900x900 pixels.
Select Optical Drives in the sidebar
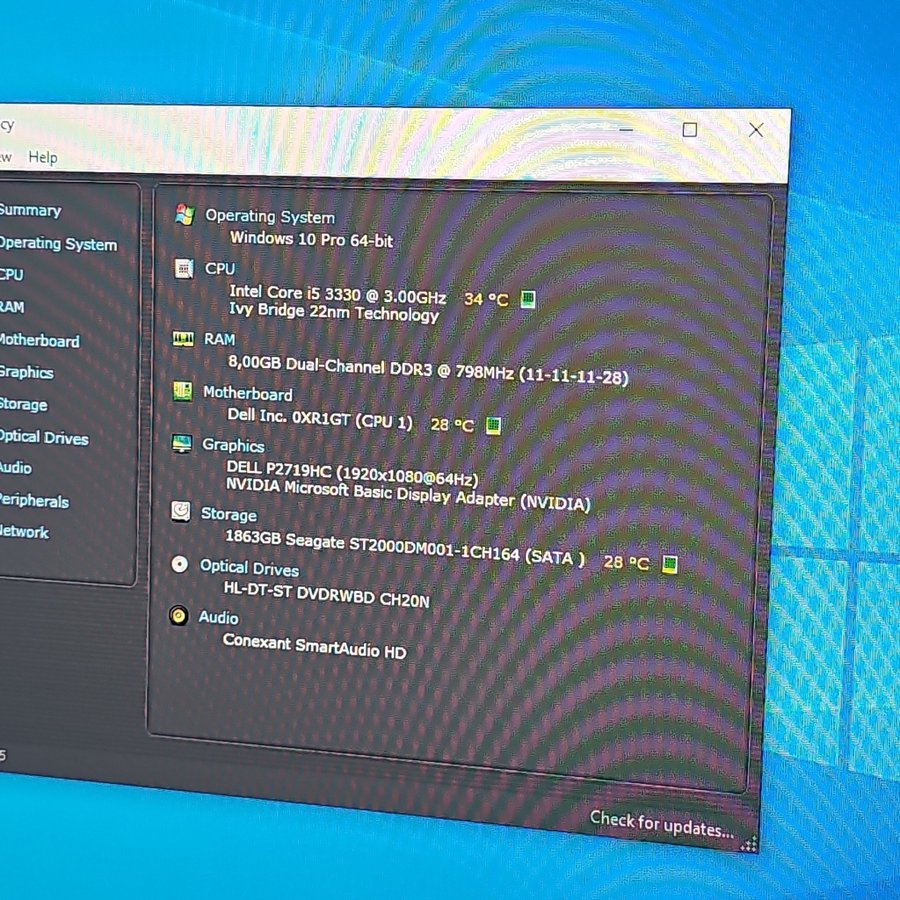[44, 437]
